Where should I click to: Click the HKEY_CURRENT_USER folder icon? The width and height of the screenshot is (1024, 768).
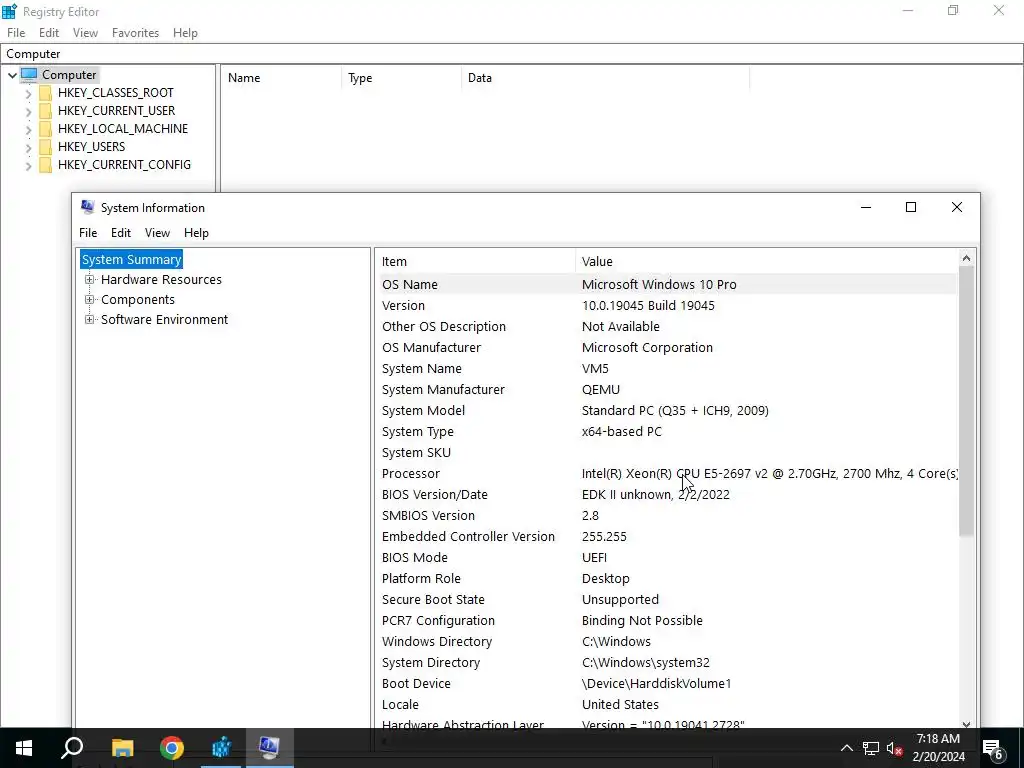coord(45,111)
